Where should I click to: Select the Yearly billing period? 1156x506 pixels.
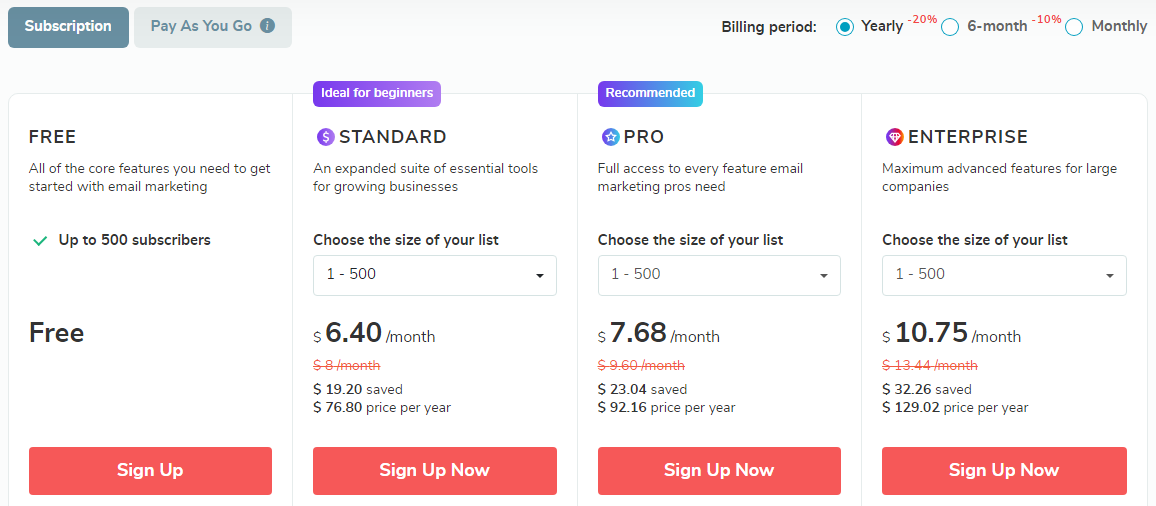(x=845, y=27)
